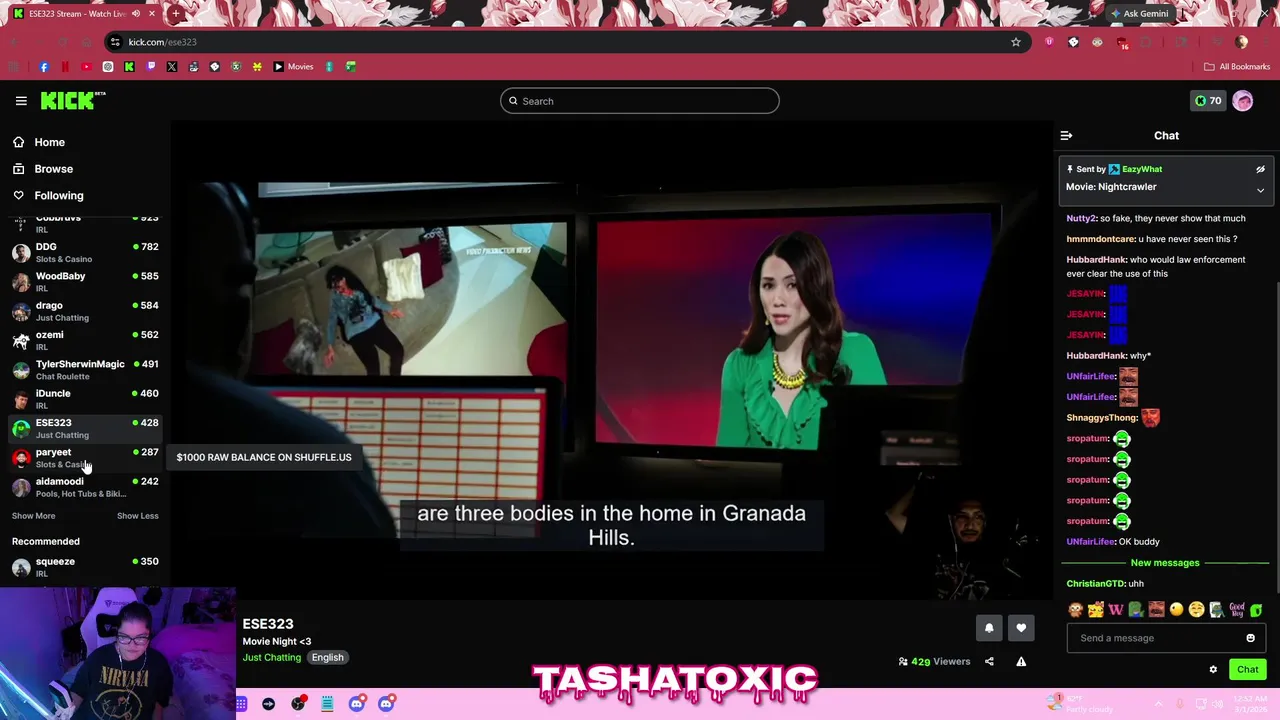Open a new browser tab
The width and height of the screenshot is (1280, 720).
point(176,14)
